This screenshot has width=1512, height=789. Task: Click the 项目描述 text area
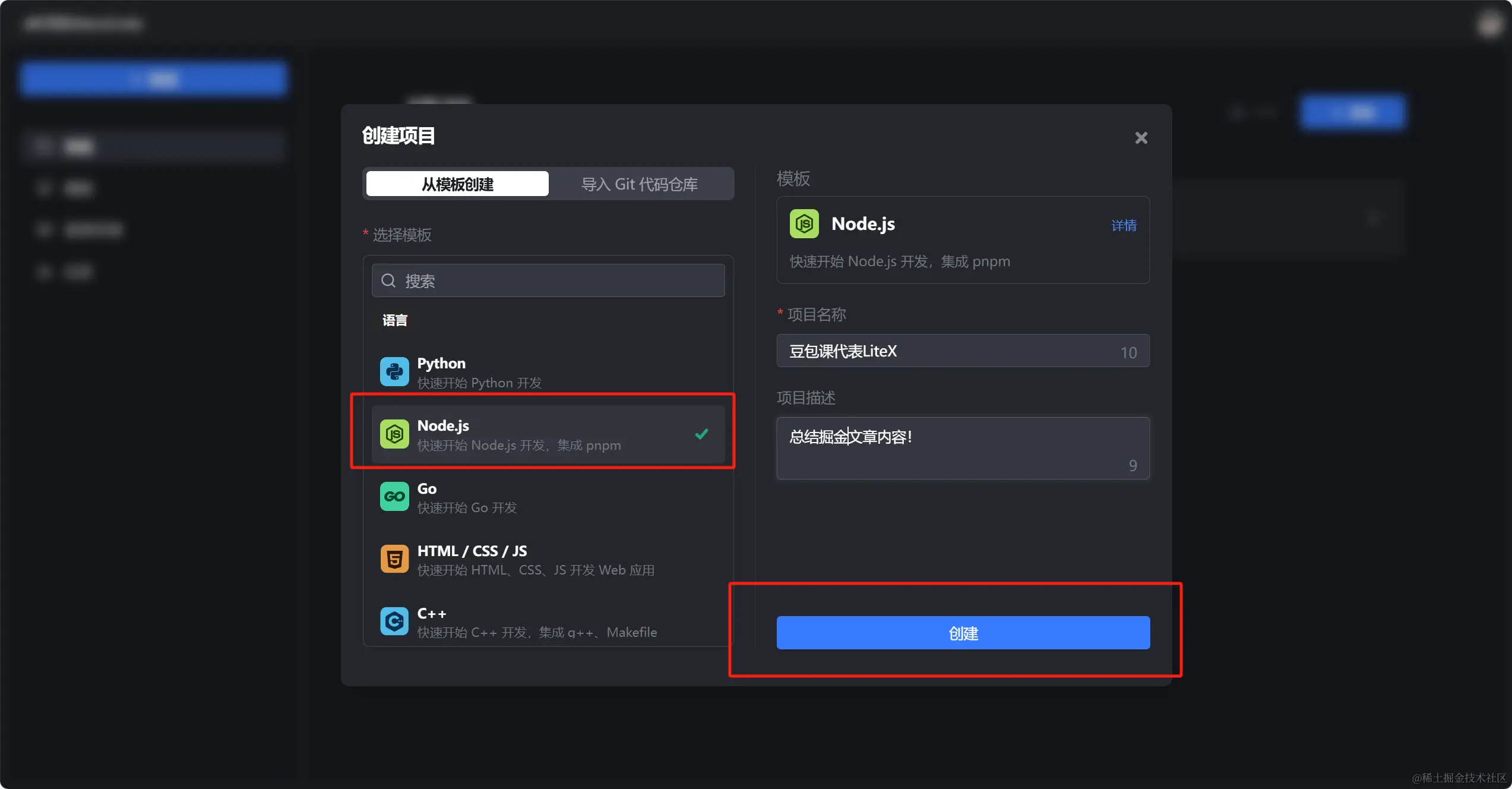962,448
